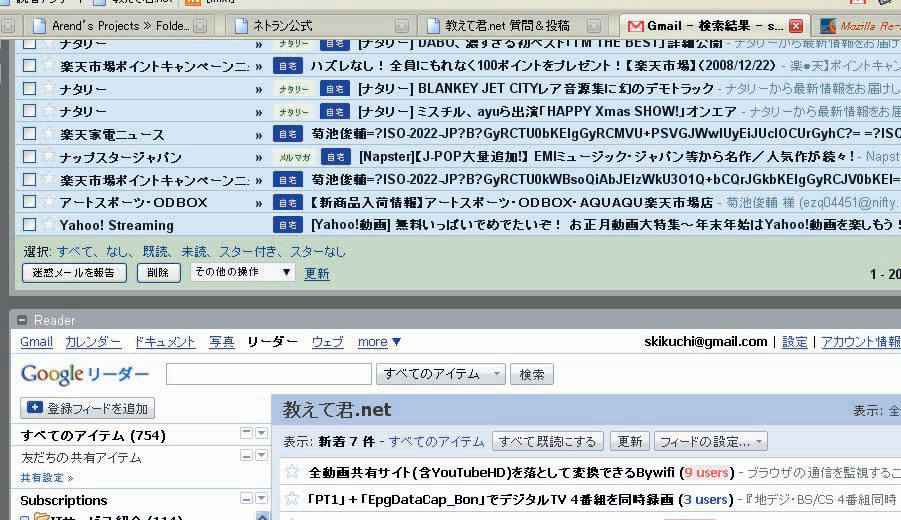Tick the 楽天家電ニュース mail checkbox
Viewport: 901px width, 520px height.
click(x=29, y=134)
